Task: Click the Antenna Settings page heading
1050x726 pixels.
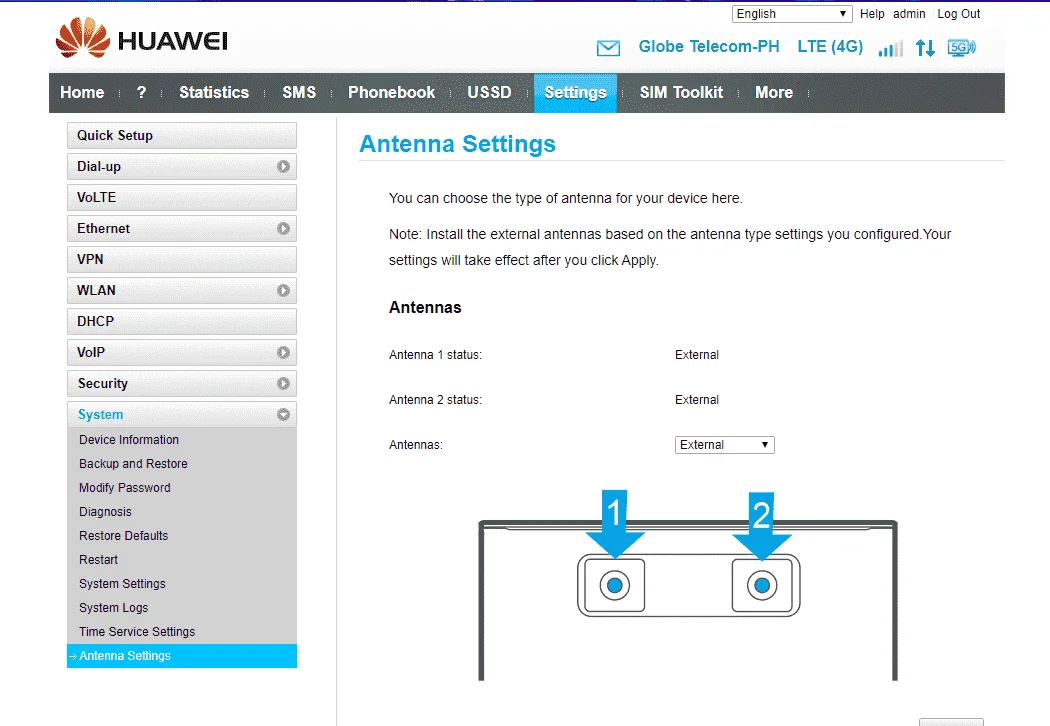Action: pyautogui.click(x=457, y=144)
